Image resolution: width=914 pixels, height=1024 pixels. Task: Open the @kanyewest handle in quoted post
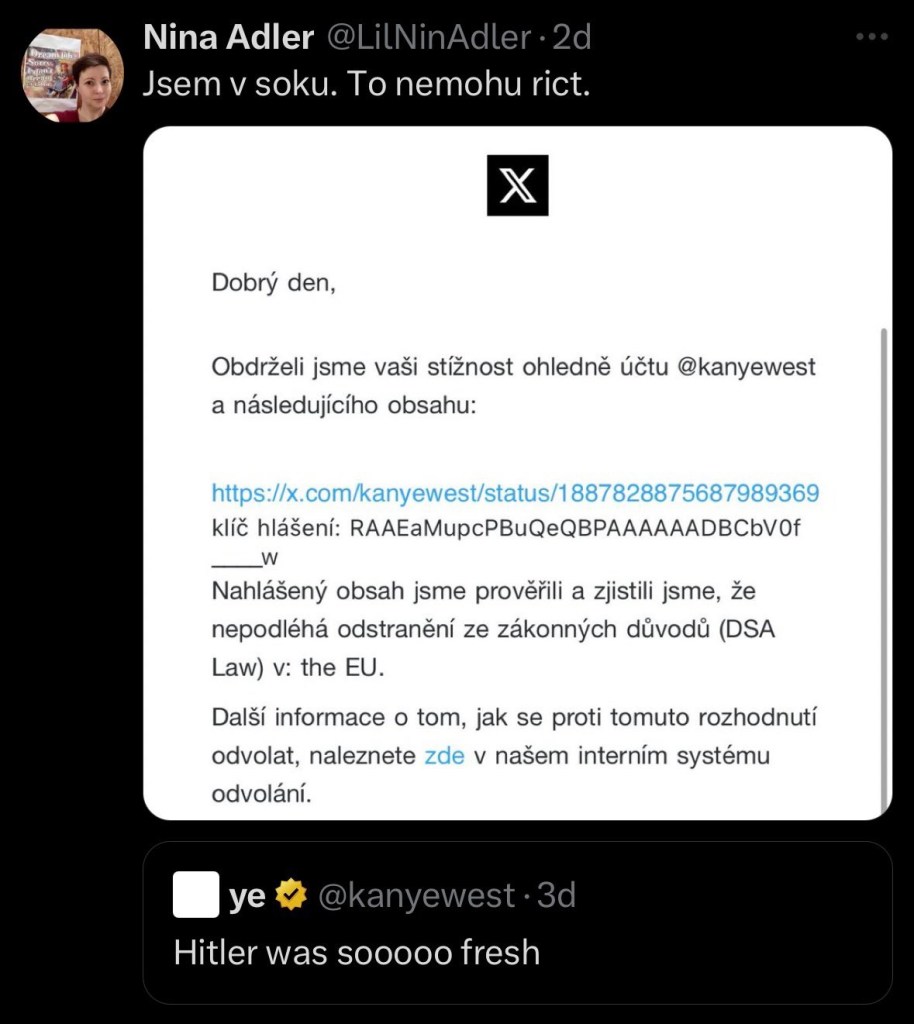(x=416, y=895)
